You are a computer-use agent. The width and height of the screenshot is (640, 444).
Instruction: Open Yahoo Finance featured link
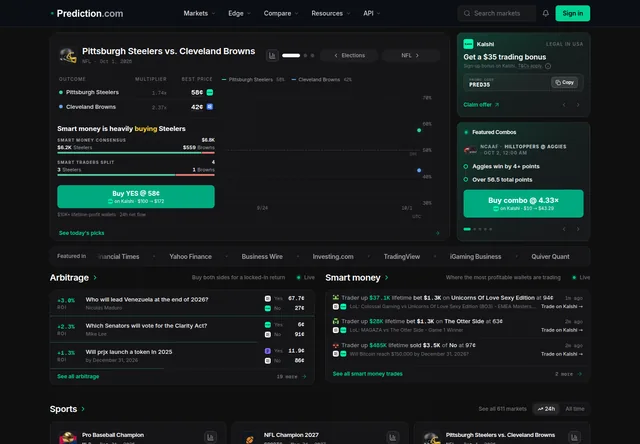[x=191, y=257]
